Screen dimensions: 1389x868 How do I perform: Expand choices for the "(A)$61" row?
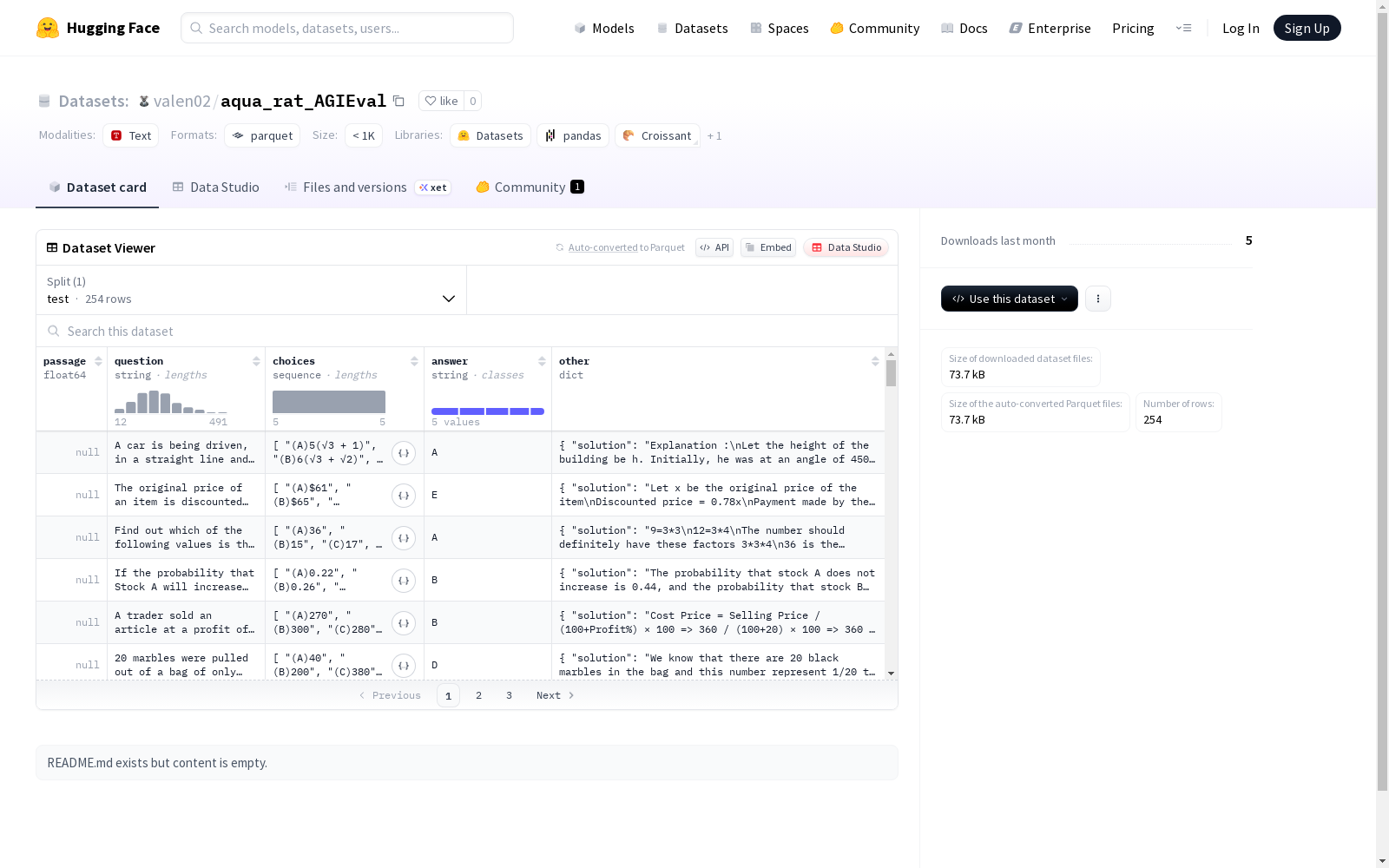pos(404,496)
